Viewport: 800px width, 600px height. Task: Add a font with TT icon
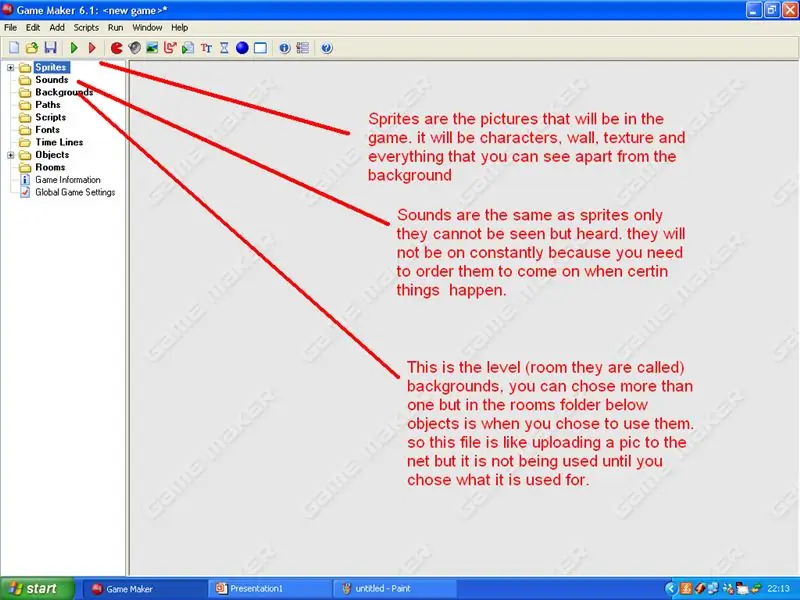click(206, 48)
